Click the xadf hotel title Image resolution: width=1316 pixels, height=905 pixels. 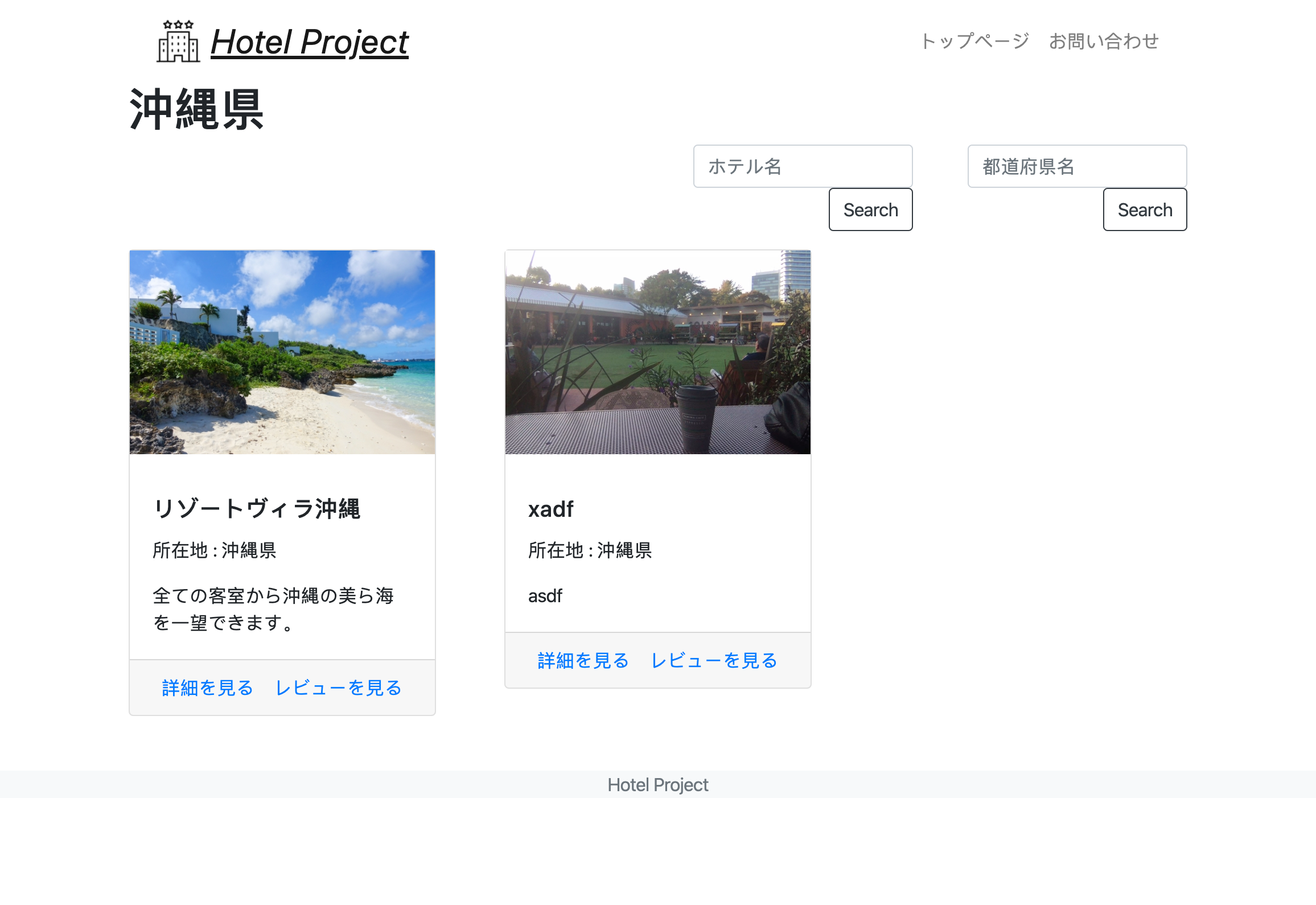click(551, 510)
